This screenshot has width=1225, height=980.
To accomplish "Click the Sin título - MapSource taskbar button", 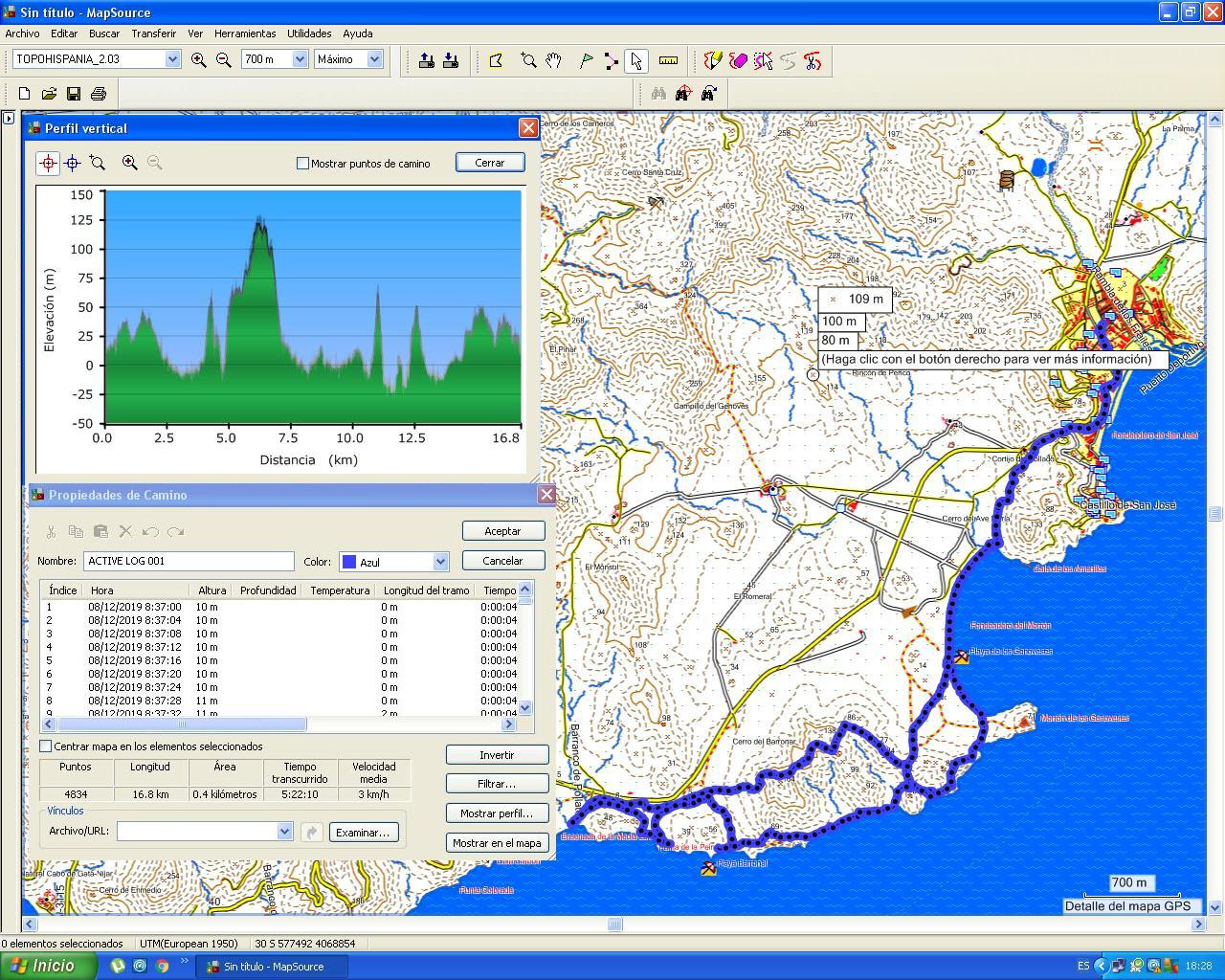I will click(272, 967).
